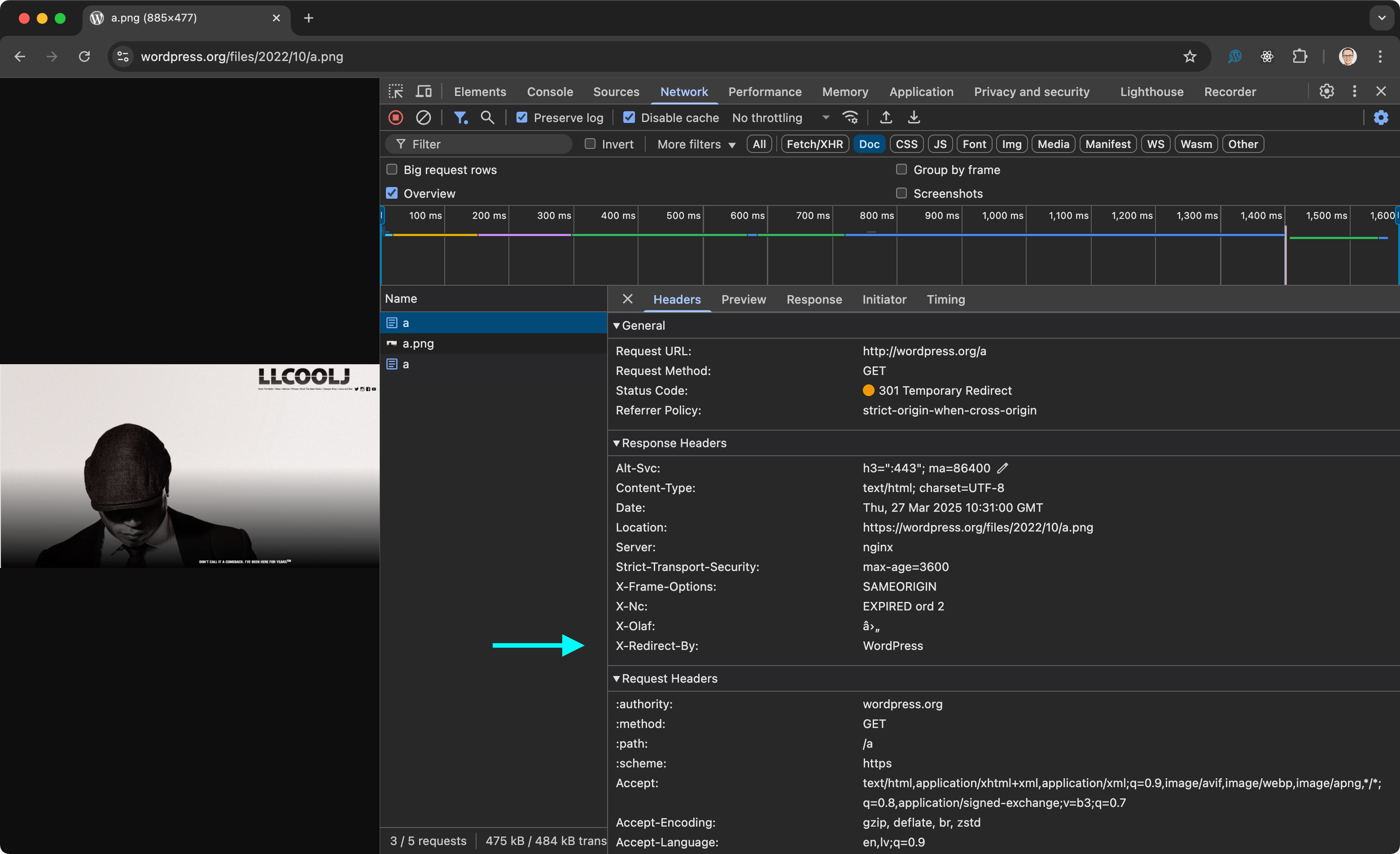The image size is (1400, 854).
Task: Open network conditions wifi icon
Action: click(851, 118)
